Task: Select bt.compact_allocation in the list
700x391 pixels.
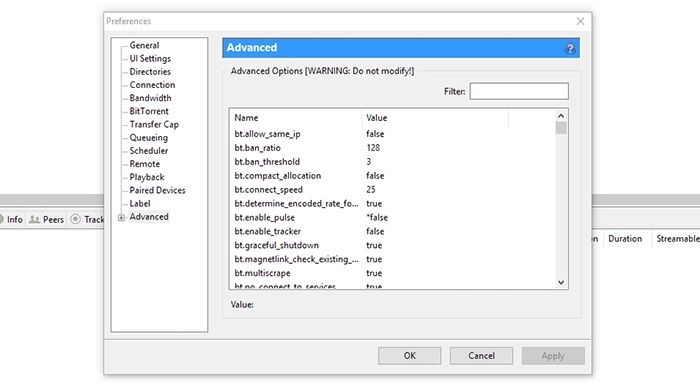Action: click(x=278, y=176)
